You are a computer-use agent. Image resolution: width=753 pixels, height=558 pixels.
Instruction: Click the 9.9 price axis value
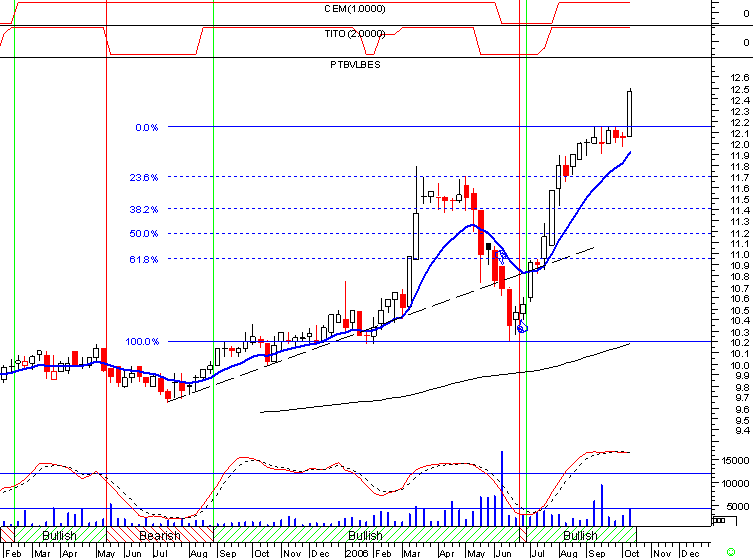click(x=741, y=376)
